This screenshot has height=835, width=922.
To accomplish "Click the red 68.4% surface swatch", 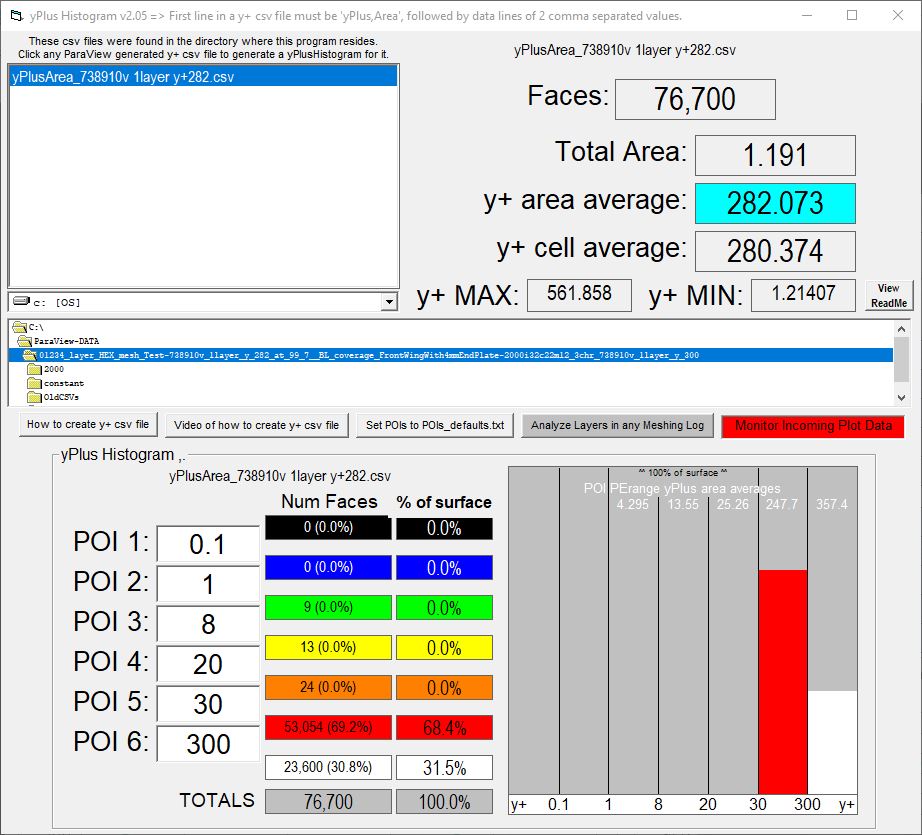I will pyautogui.click(x=444, y=728).
